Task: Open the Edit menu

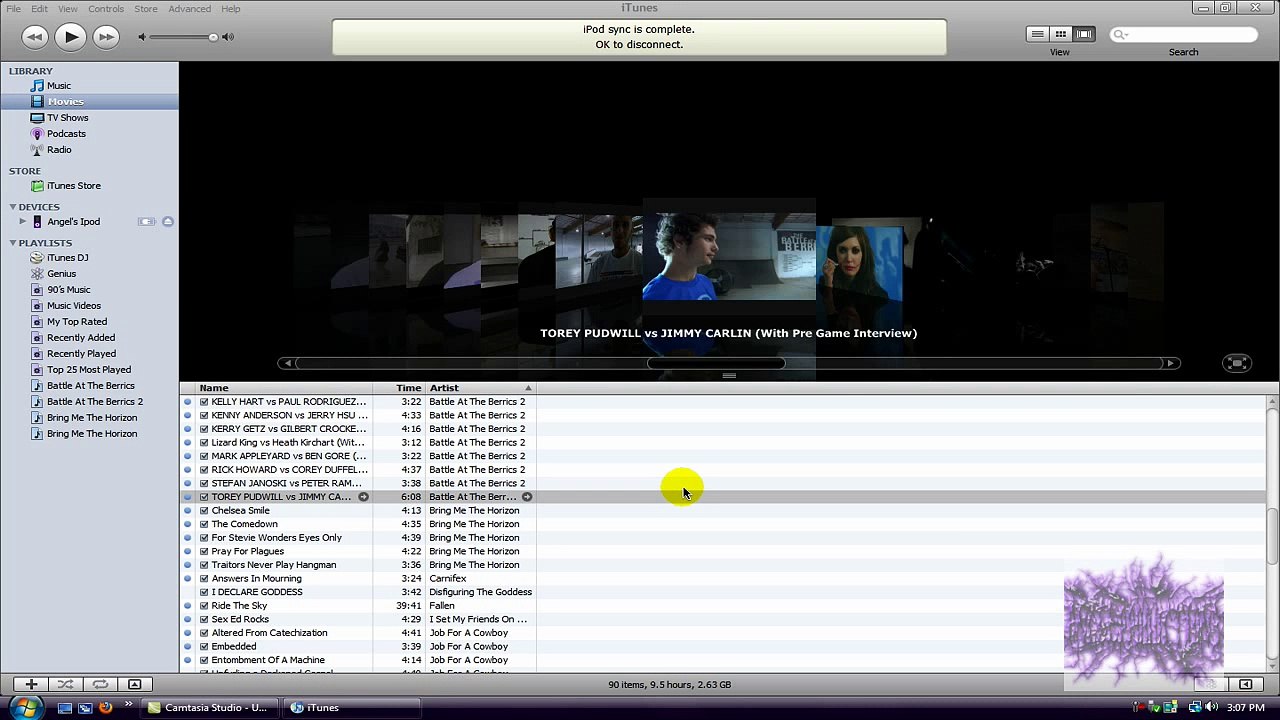Action: click(39, 9)
